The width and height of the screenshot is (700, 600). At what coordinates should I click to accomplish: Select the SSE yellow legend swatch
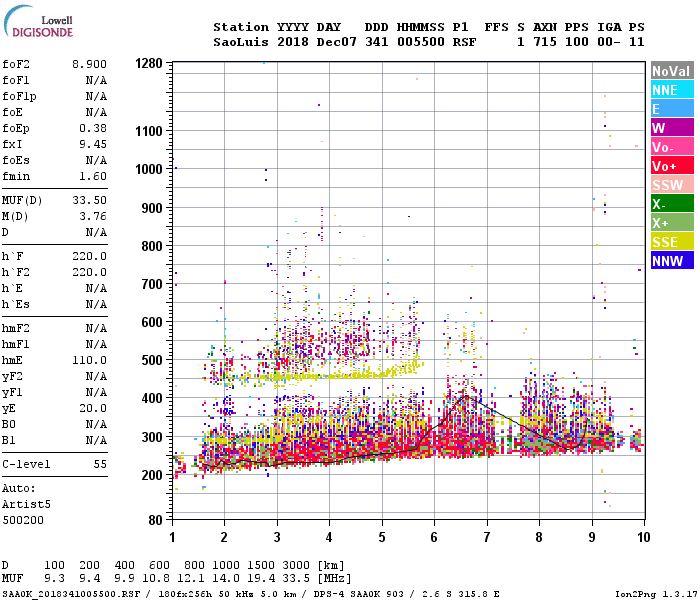(x=672, y=242)
